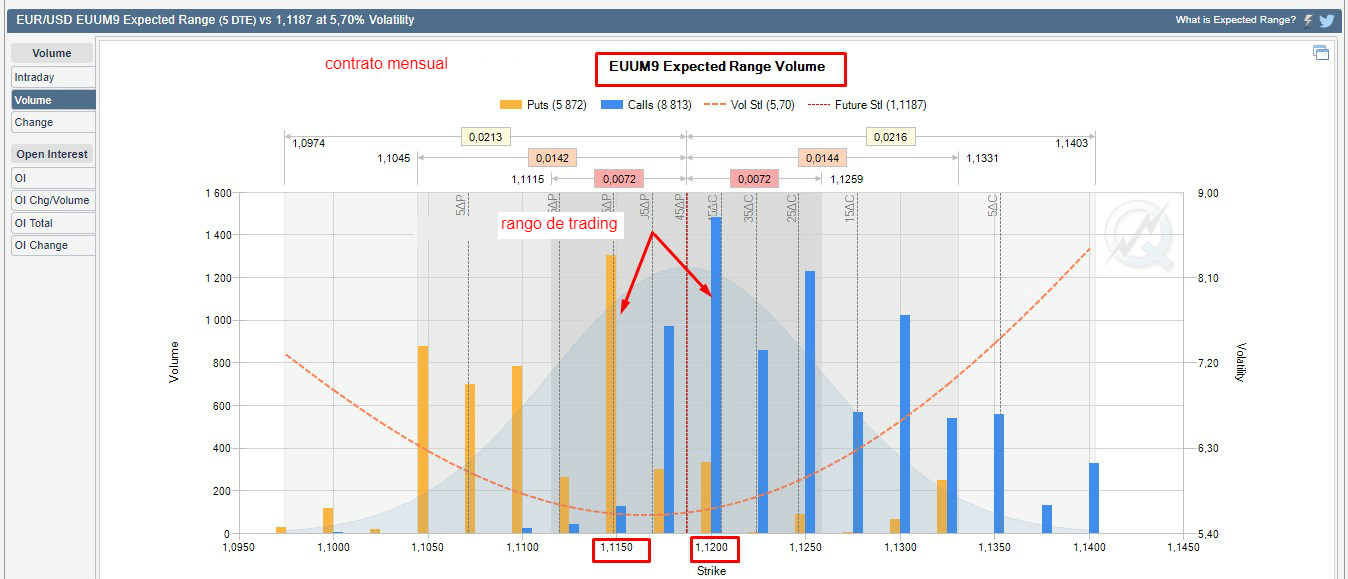Select the OI open interest view

pos(53,177)
